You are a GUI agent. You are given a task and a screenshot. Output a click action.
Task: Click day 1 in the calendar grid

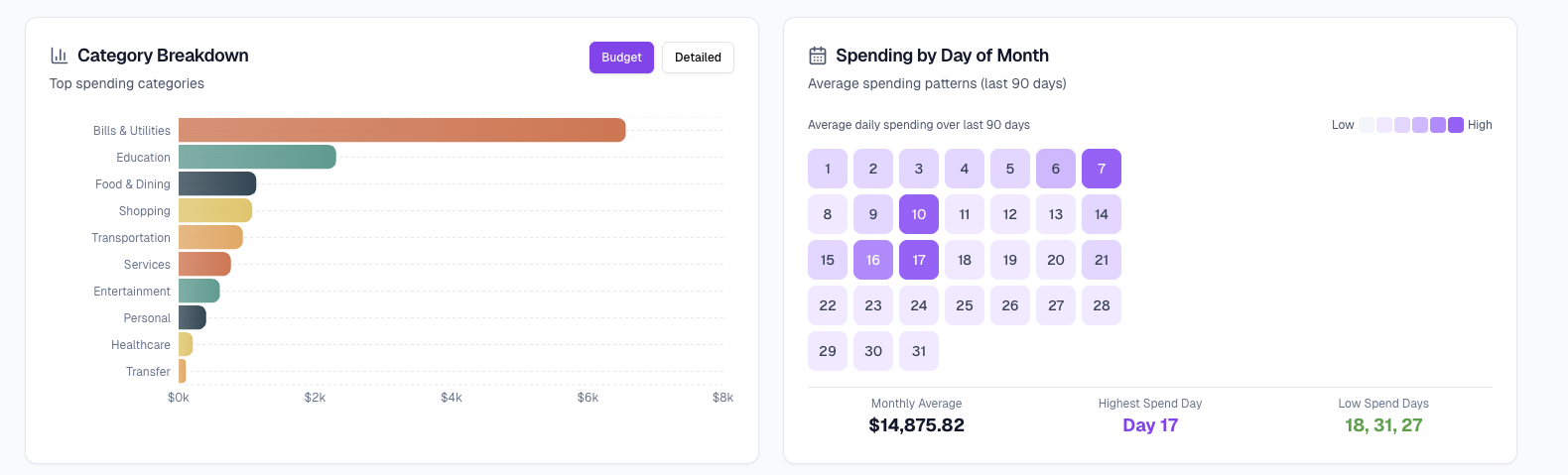coord(828,169)
